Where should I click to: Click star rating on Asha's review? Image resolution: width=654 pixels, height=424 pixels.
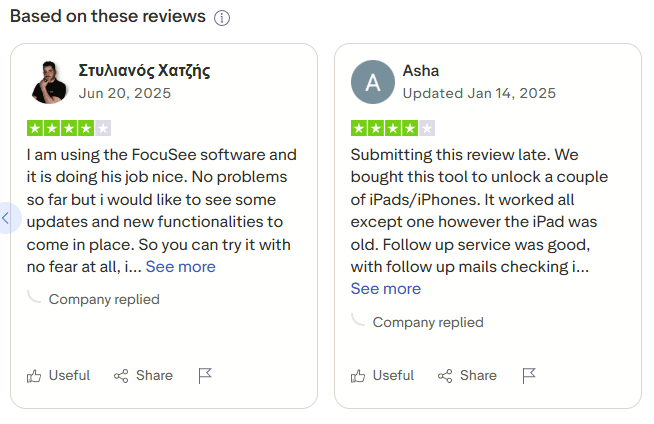pos(393,128)
